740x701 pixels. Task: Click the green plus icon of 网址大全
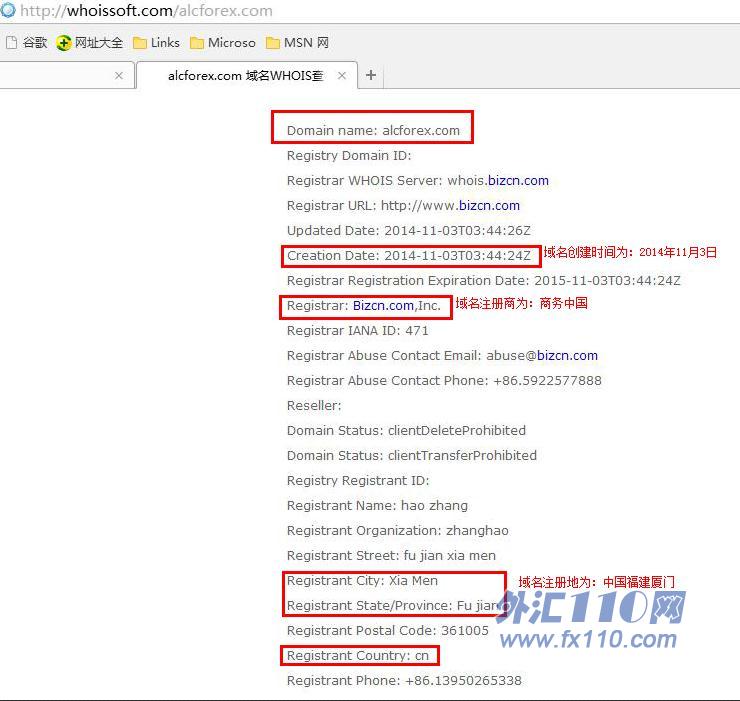[64, 43]
